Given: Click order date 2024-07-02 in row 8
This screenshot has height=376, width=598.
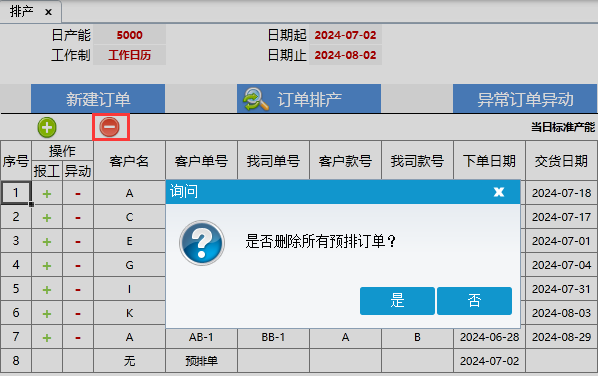Looking at the screenshot, I should [x=490, y=361].
